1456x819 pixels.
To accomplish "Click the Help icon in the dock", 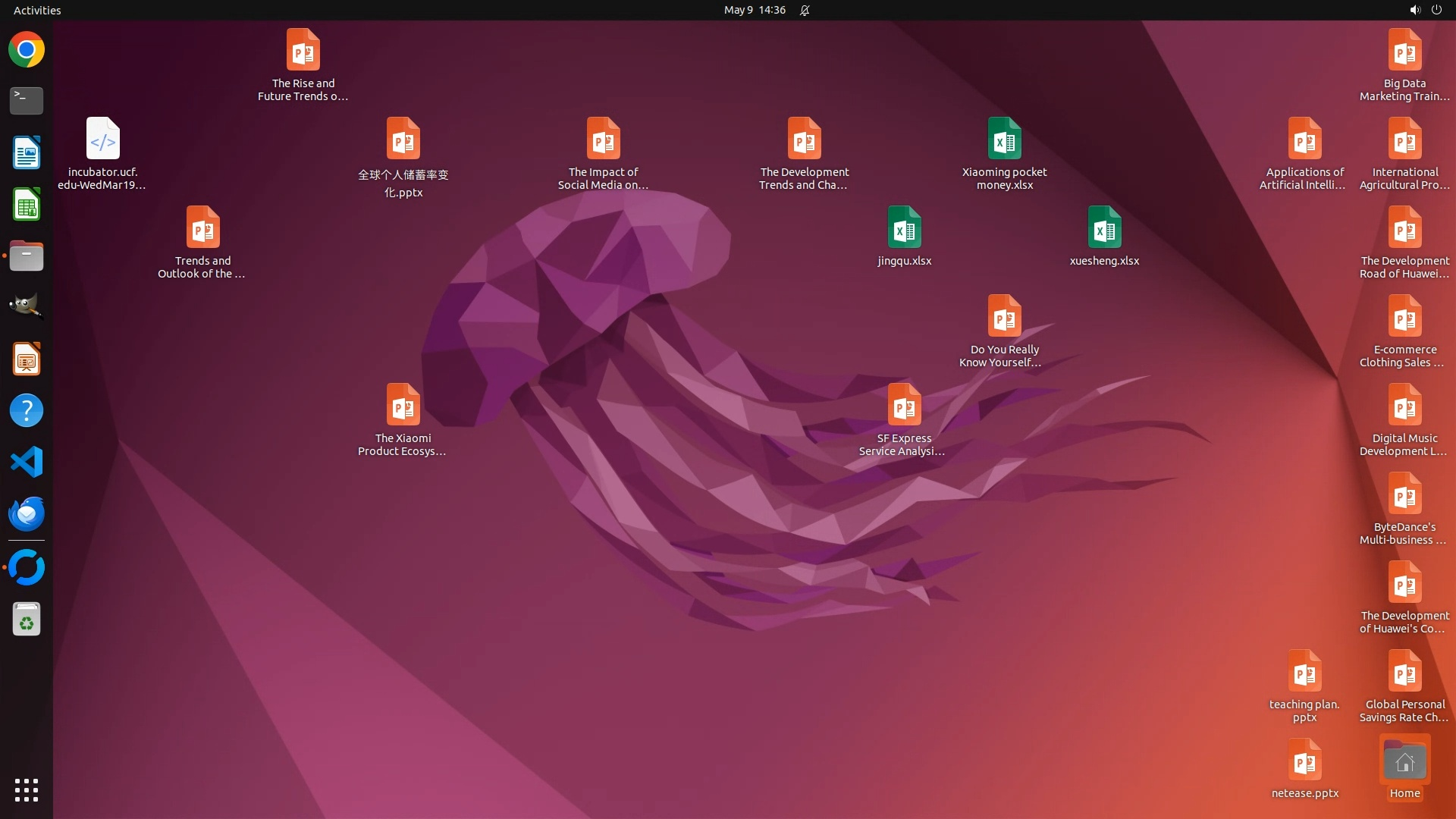I will click(x=27, y=410).
